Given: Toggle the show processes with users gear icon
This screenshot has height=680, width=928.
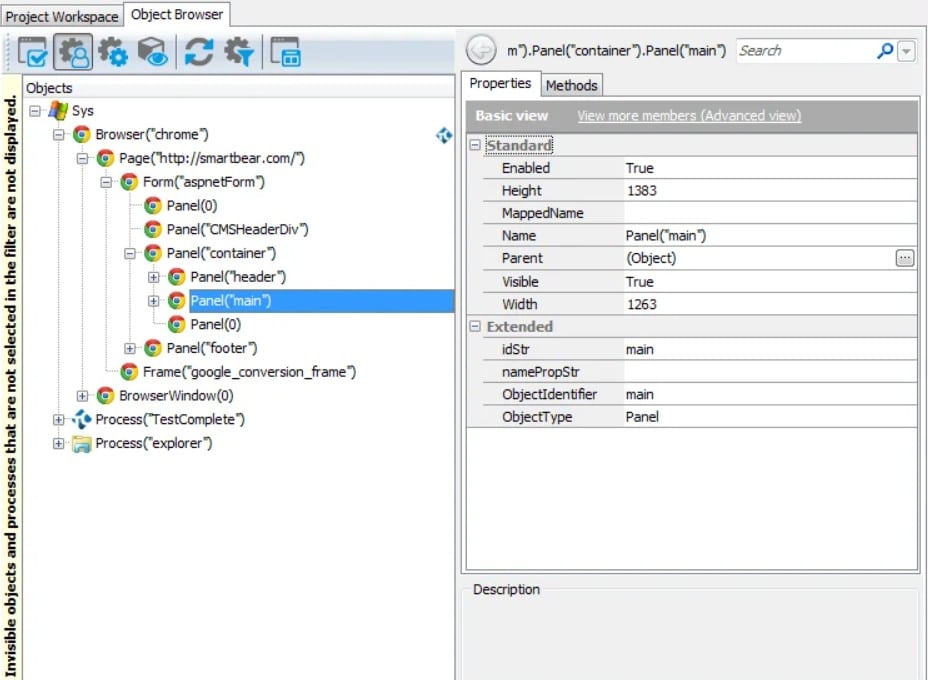Looking at the screenshot, I should [x=73, y=52].
